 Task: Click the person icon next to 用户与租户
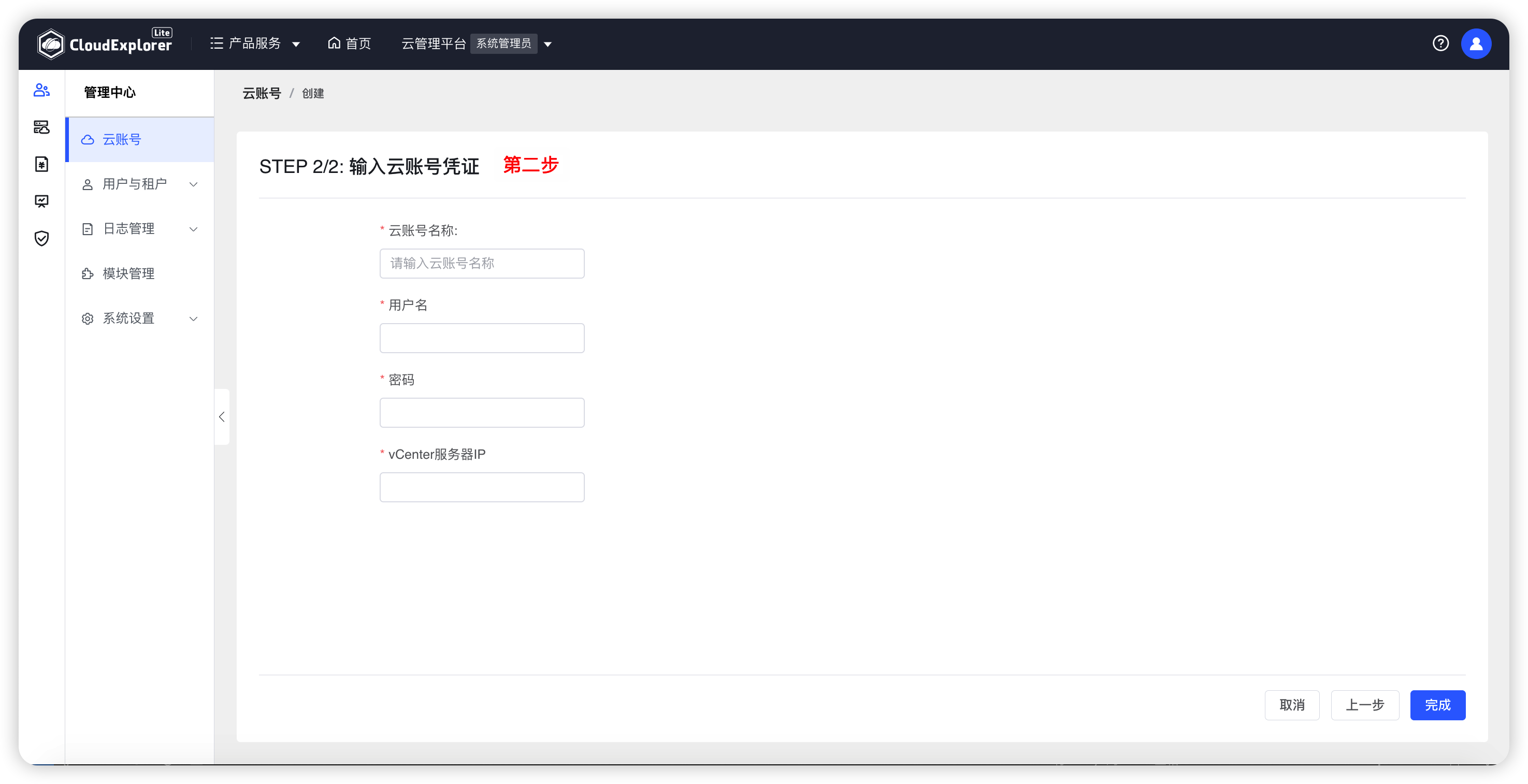pos(88,184)
